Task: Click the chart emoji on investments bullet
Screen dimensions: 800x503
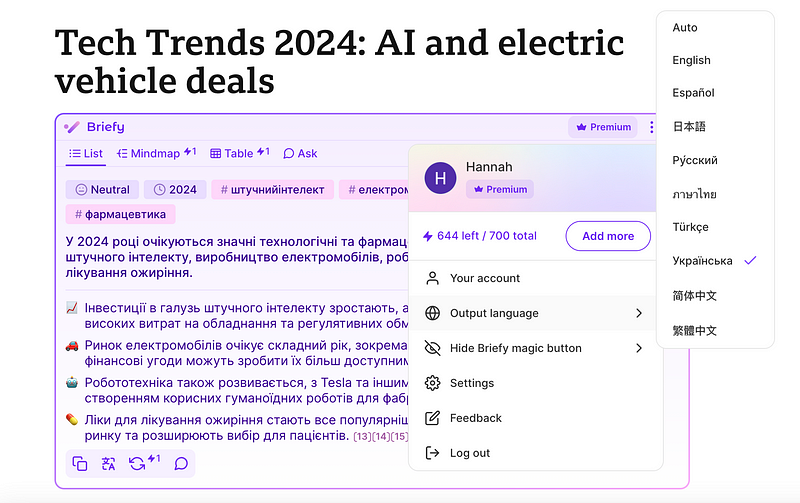Action: (72, 308)
